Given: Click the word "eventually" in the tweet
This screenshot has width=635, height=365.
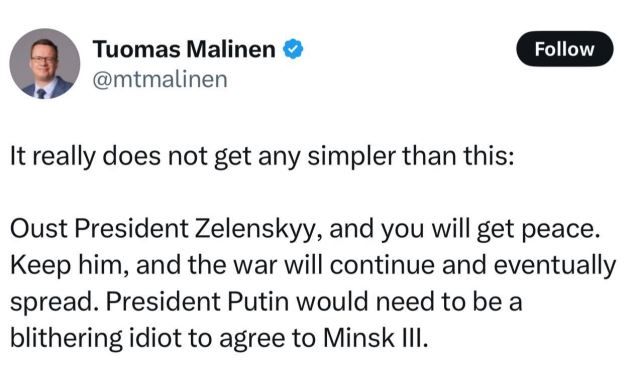Looking at the screenshot, I should [x=555, y=266].
